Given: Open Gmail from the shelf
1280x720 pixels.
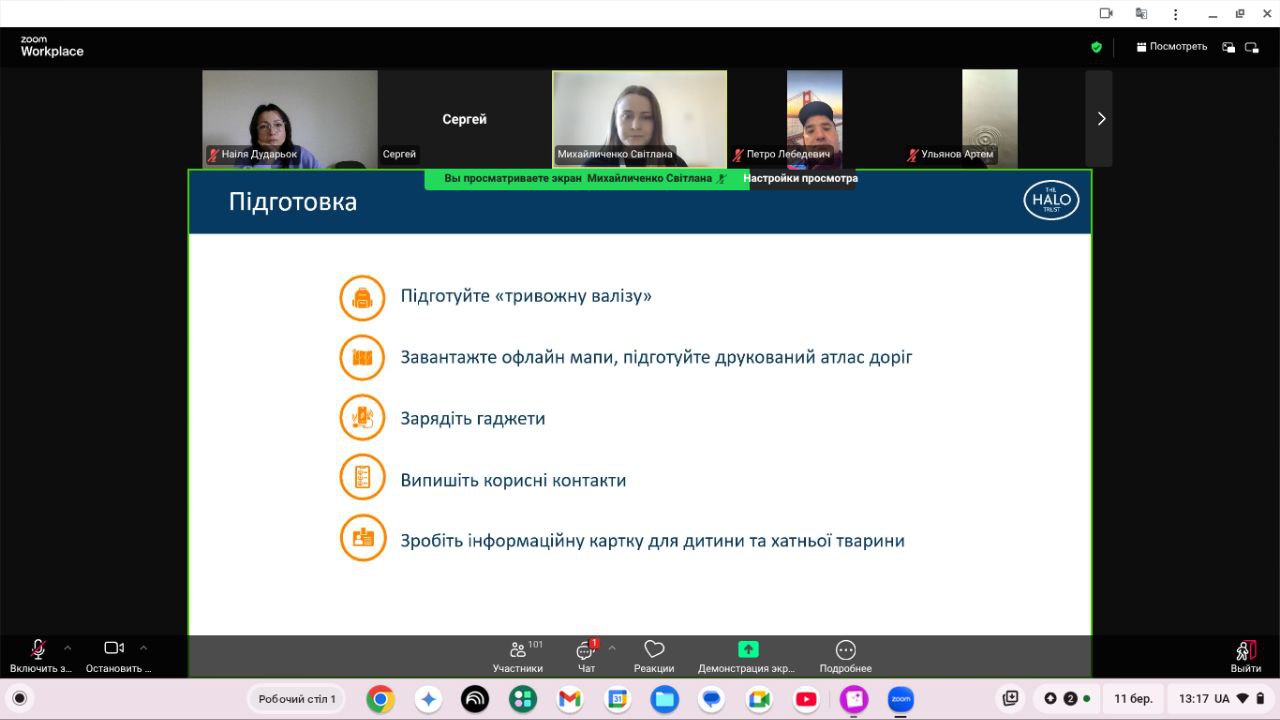Looking at the screenshot, I should [x=569, y=699].
